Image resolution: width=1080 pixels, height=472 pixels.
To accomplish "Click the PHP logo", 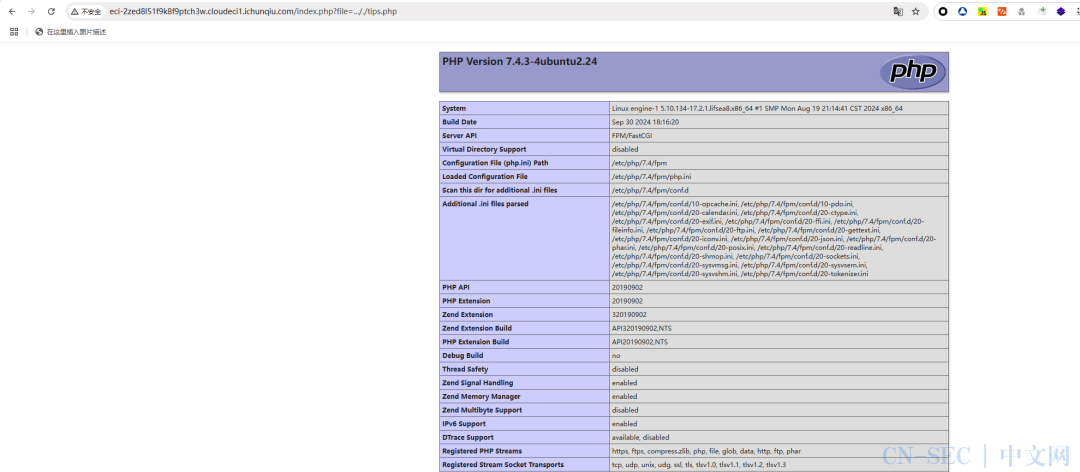I will click(913, 72).
